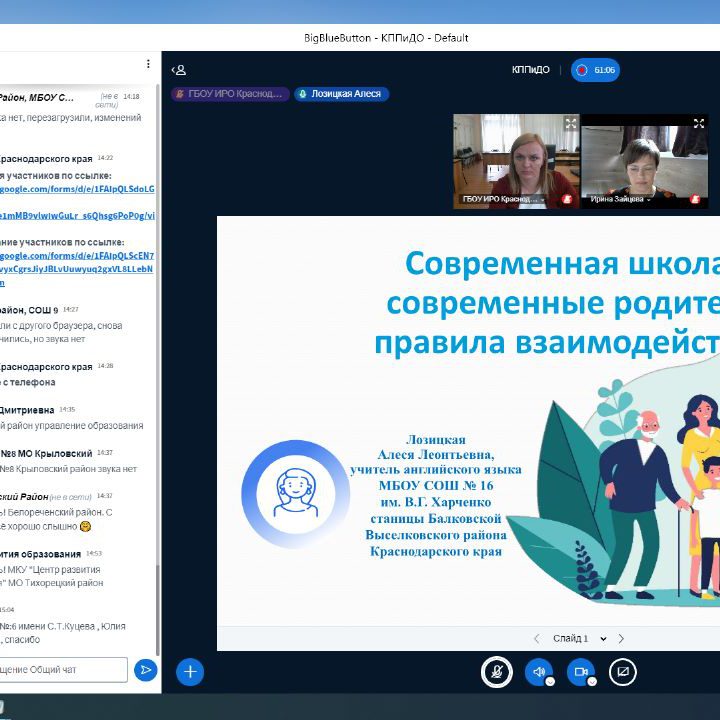Viewport: 720px width, 720px height.
Task: Toggle the users list panel icon
Action: coord(179,70)
